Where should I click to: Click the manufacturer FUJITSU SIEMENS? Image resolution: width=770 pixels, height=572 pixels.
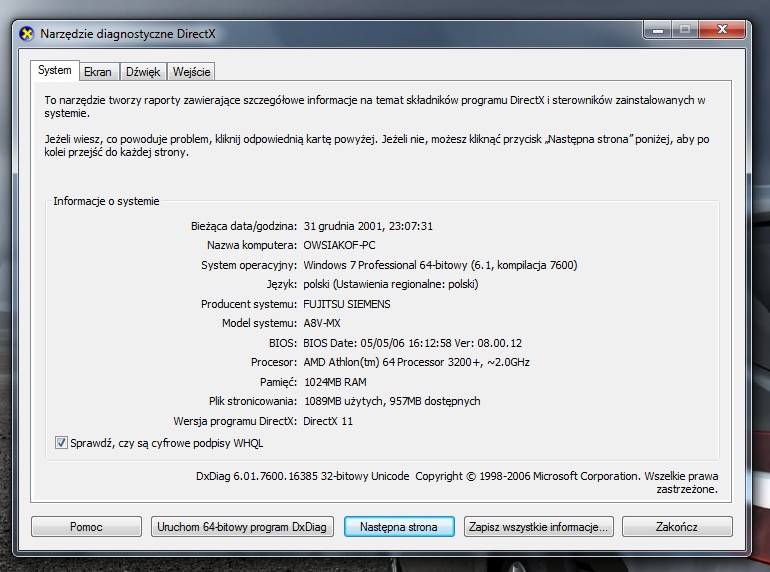347,304
